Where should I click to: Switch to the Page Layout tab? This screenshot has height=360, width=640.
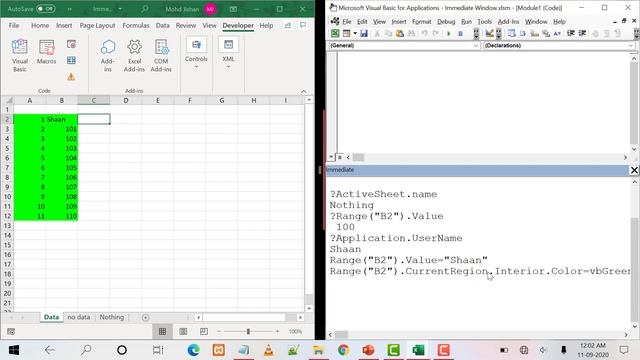pos(97,25)
